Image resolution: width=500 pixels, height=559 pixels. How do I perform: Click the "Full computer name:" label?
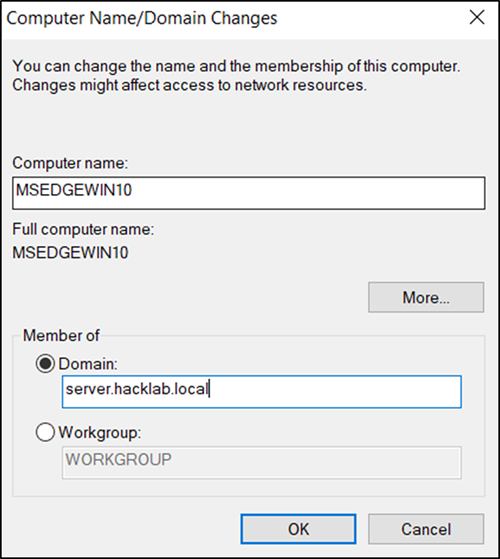[83, 229]
